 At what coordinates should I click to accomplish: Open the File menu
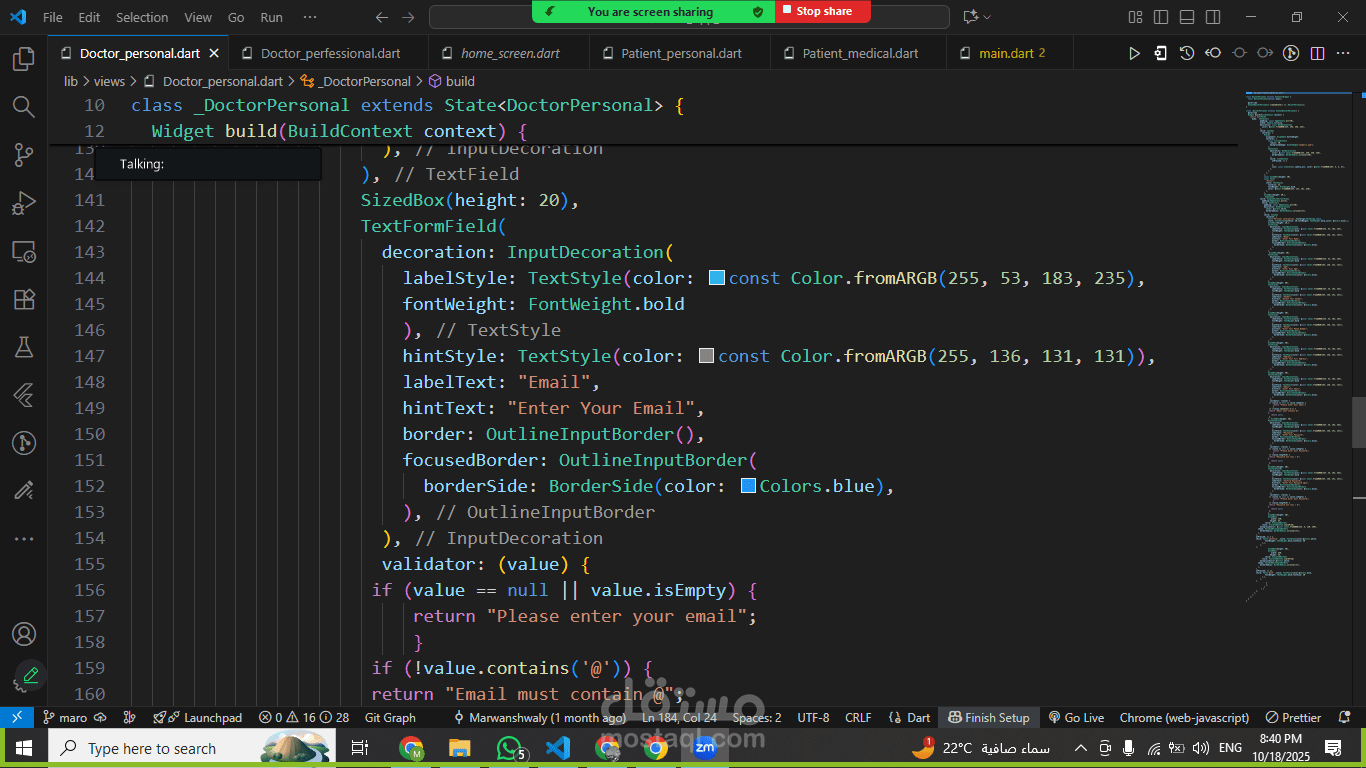[53, 17]
